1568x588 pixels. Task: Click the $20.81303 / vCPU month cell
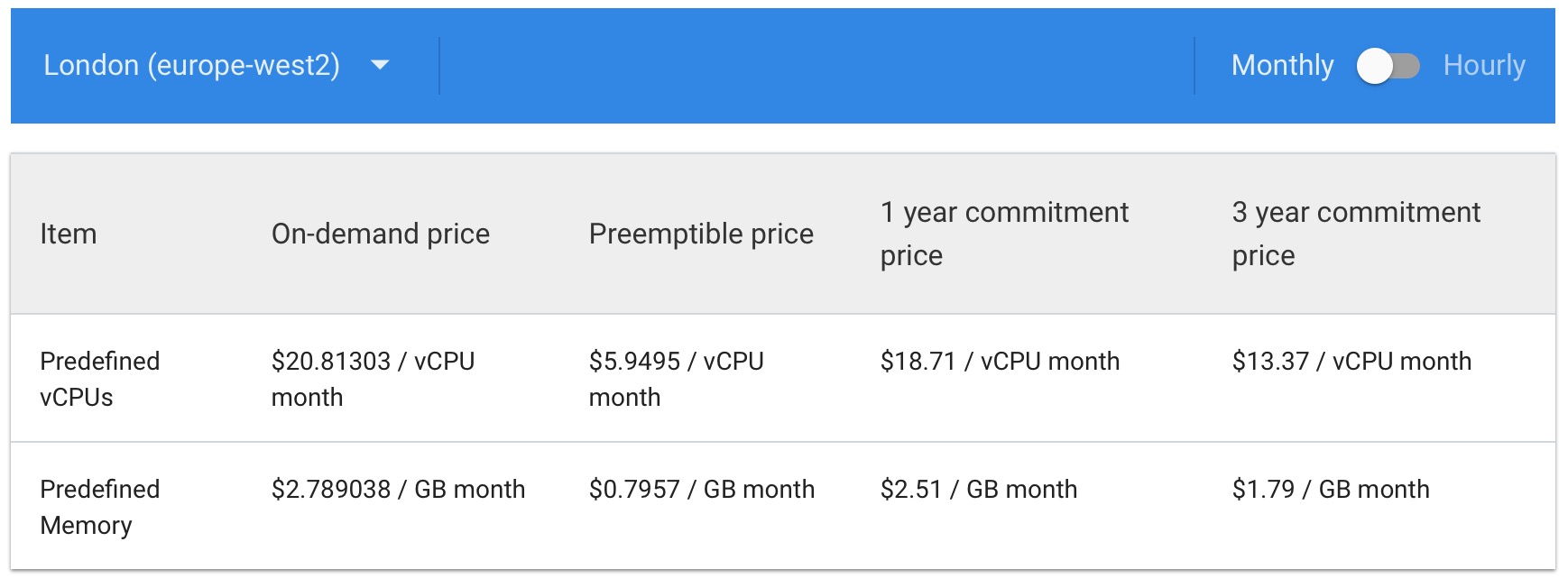(x=373, y=379)
